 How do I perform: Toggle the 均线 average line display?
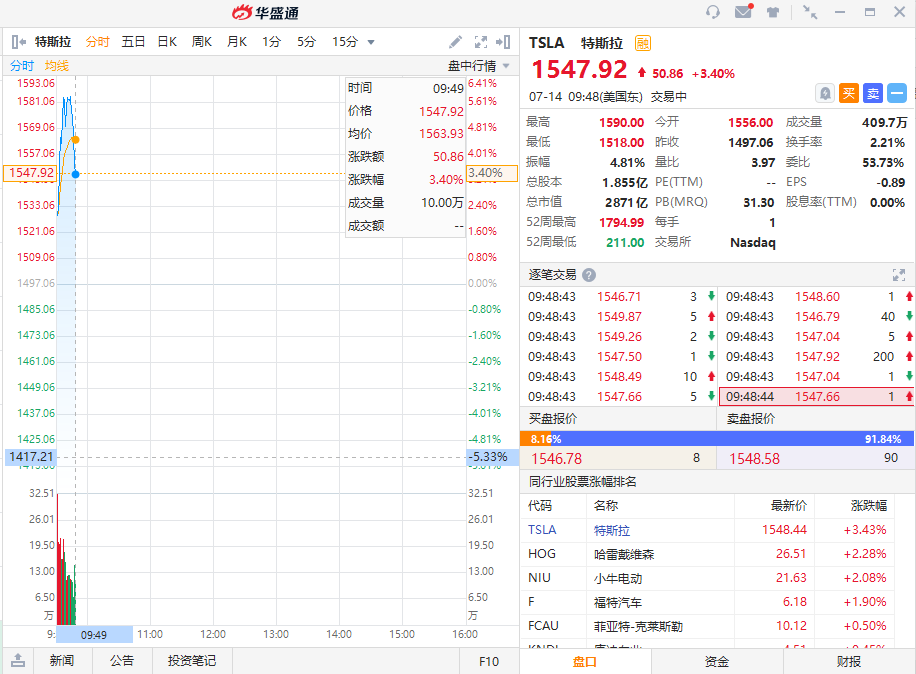pos(57,66)
